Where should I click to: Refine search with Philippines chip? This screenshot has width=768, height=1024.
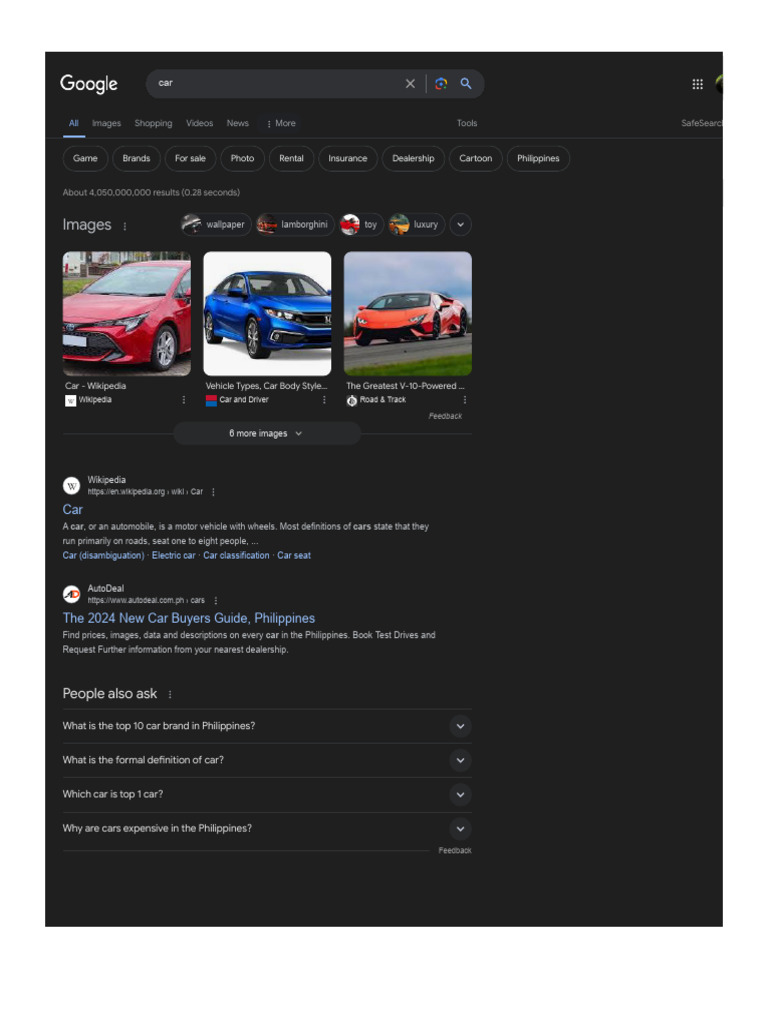tap(538, 159)
